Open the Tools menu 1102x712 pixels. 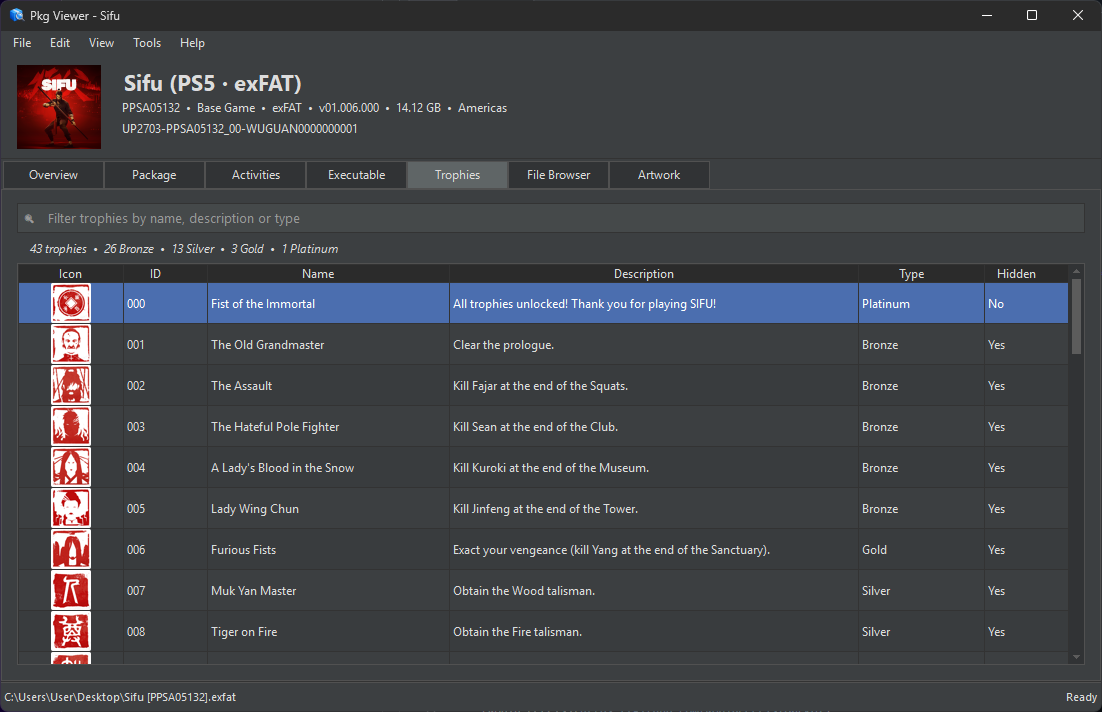pyautogui.click(x=147, y=43)
